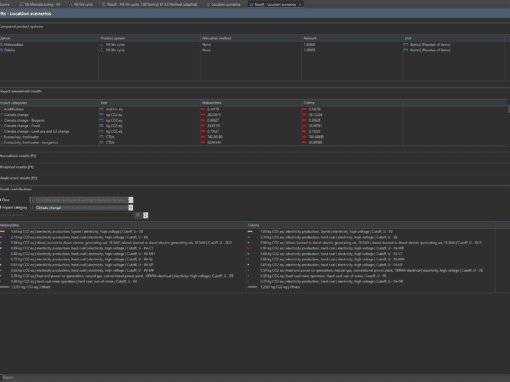Click CTUe icon in Ecotoxicity, freshwater - inorganics row
This screenshot has width=510, height=382.
(x=101, y=142)
